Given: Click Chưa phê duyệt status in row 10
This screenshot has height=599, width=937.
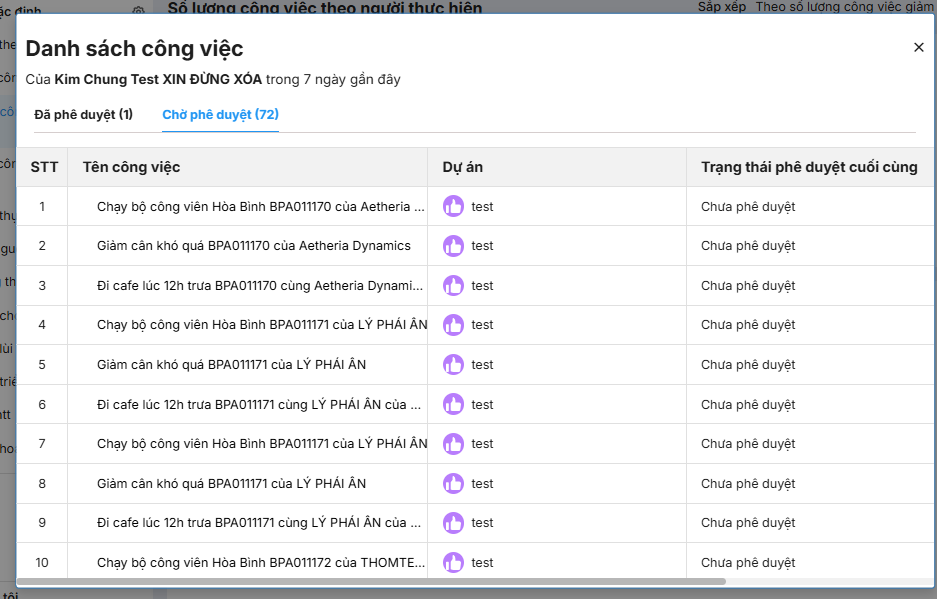Looking at the screenshot, I should (748, 563).
